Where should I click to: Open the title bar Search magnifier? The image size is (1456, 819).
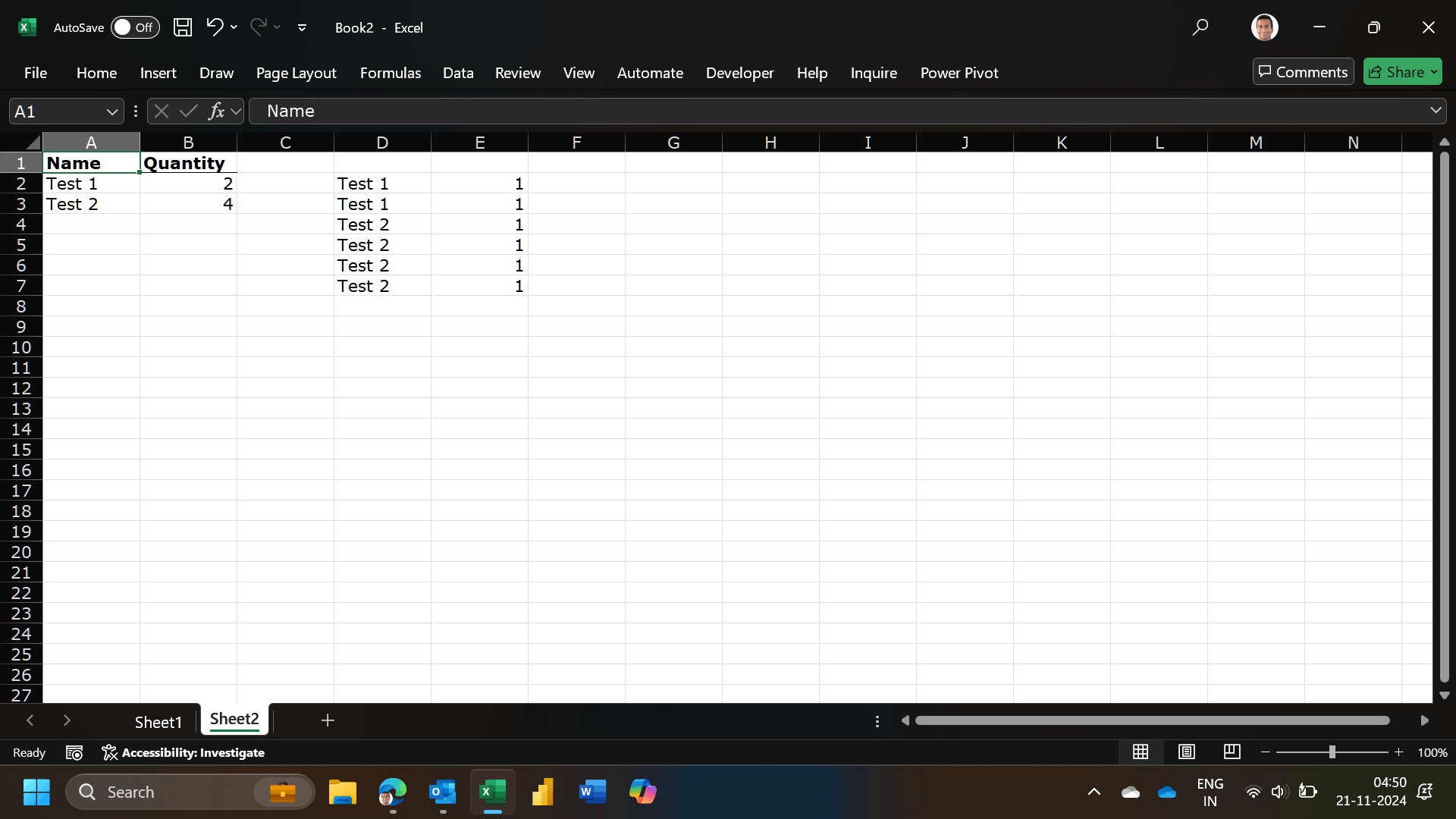click(1200, 27)
